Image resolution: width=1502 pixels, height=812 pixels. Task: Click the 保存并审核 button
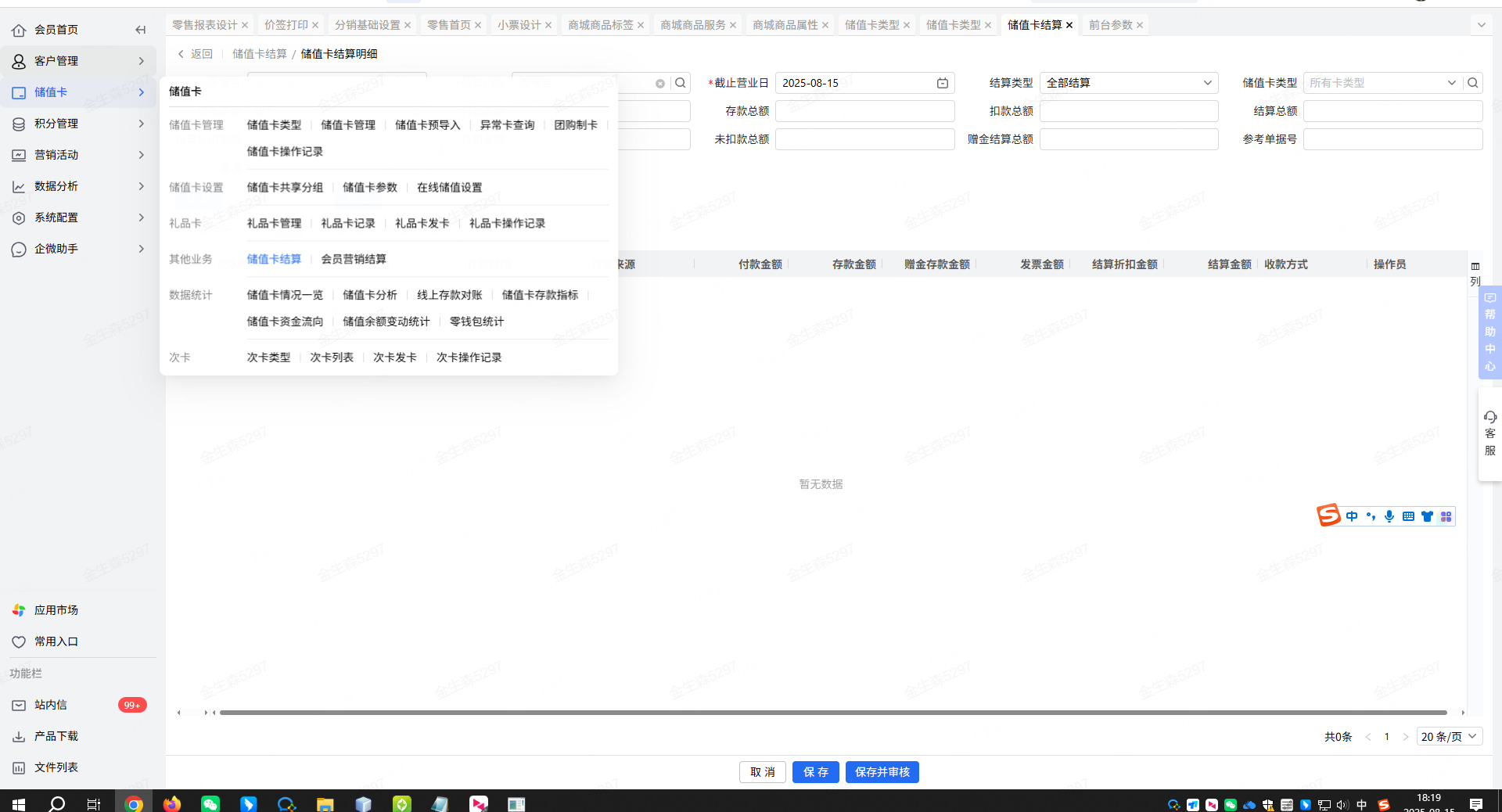click(882, 772)
